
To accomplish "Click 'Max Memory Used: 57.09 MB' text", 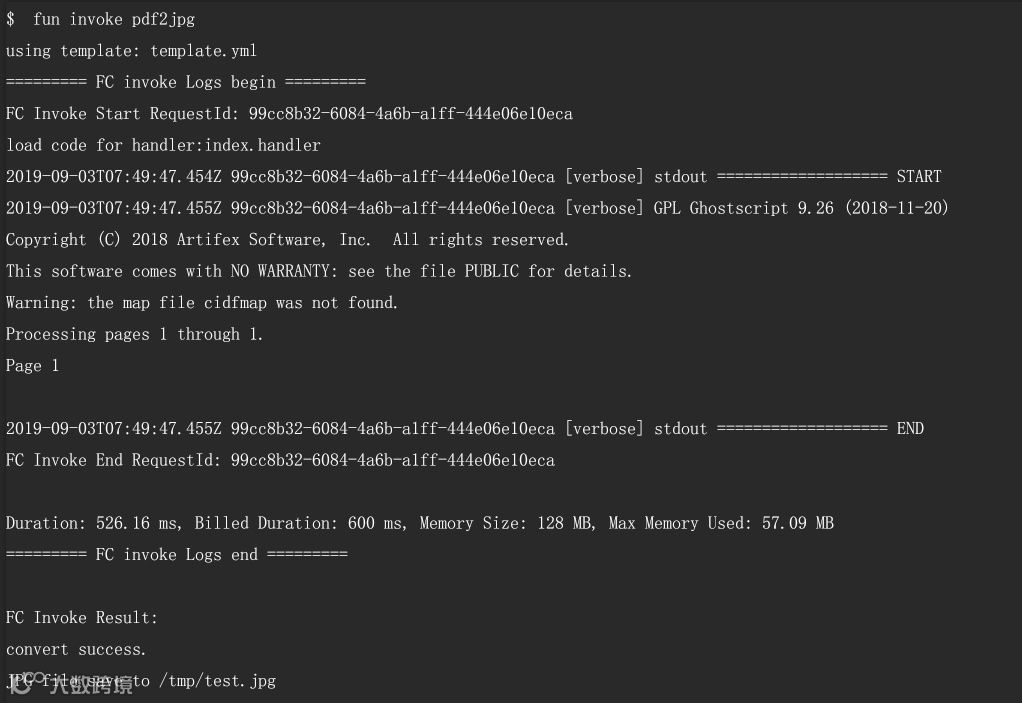I will point(721,523).
